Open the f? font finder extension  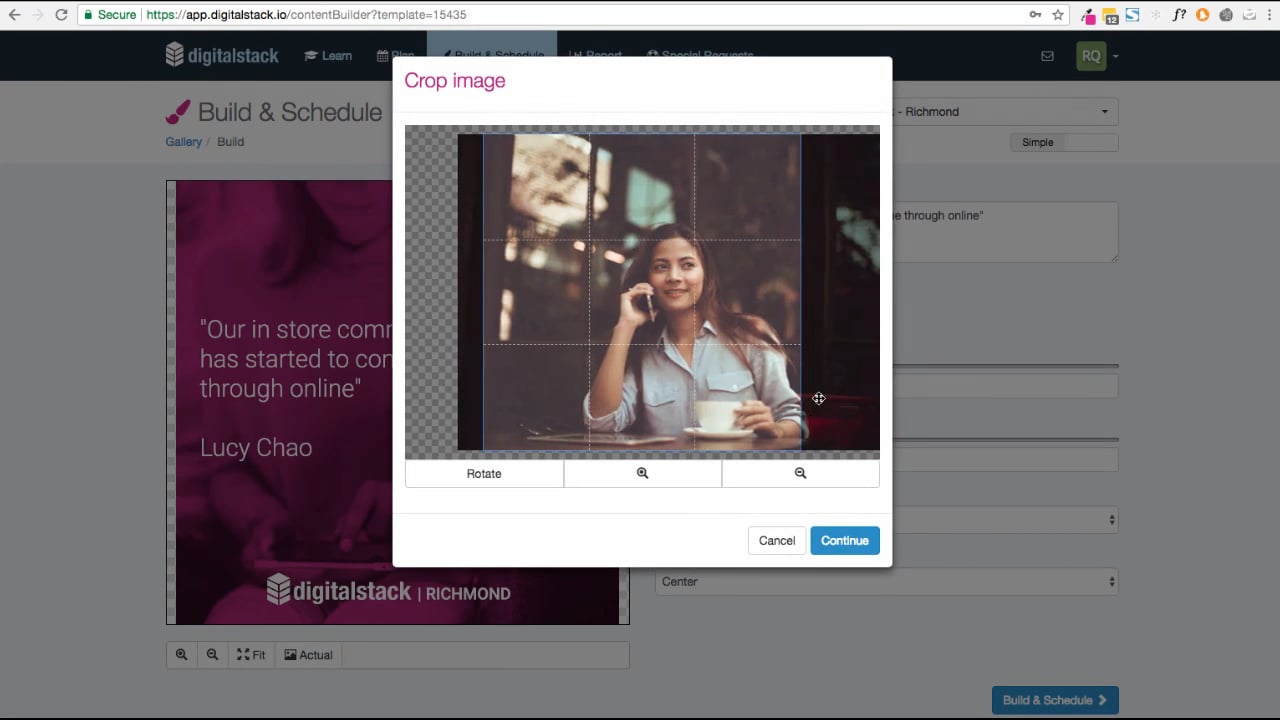click(x=1179, y=15)
